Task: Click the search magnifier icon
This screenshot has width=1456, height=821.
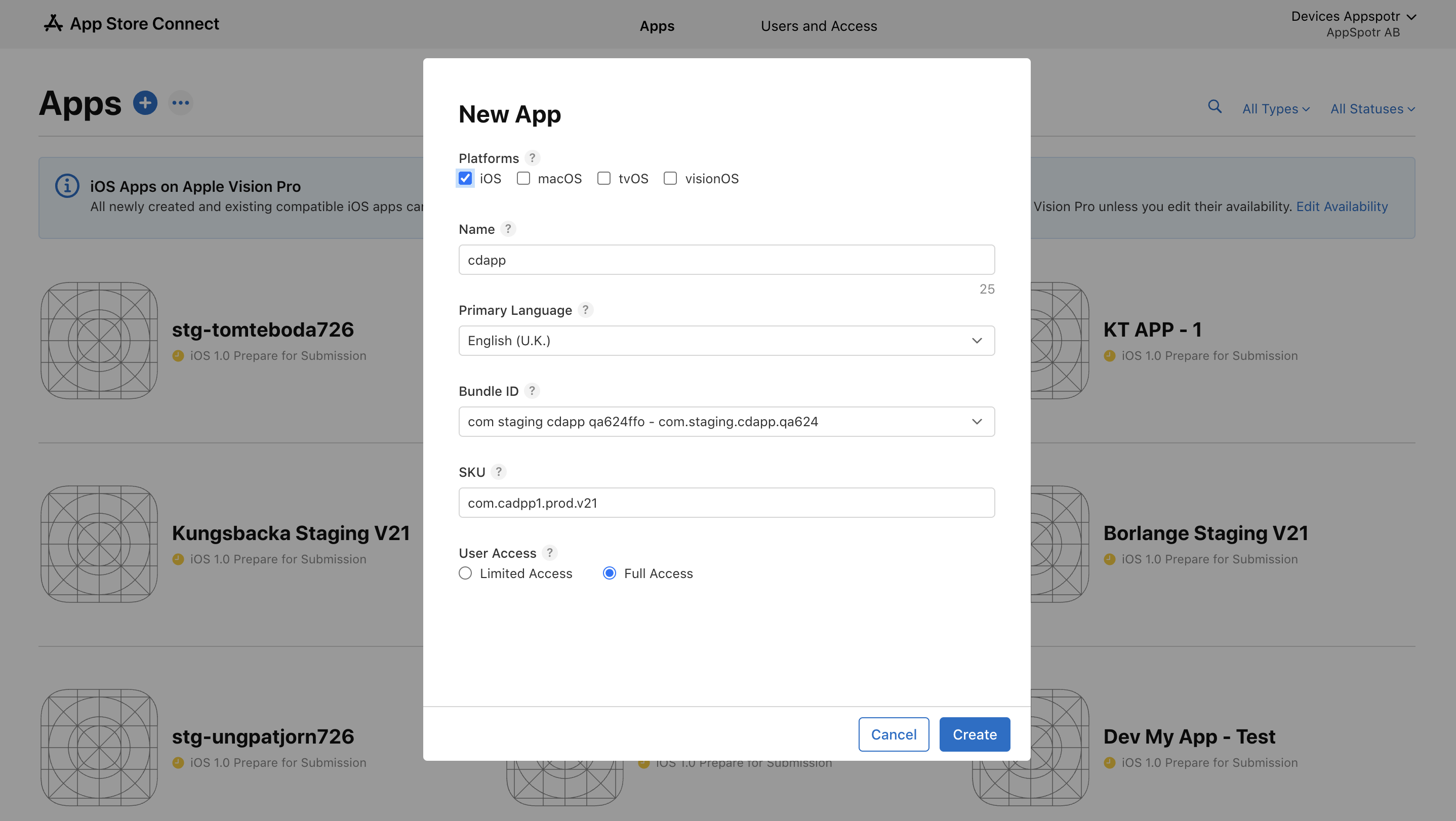Action: 1215,106
